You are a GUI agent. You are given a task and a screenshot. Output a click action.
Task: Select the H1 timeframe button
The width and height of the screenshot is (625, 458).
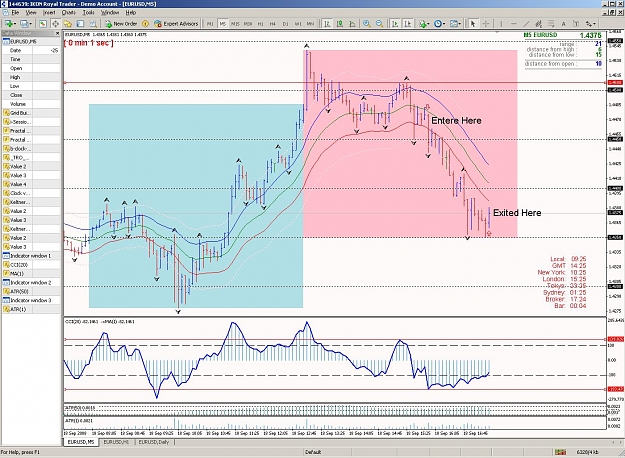pos(260,24)
